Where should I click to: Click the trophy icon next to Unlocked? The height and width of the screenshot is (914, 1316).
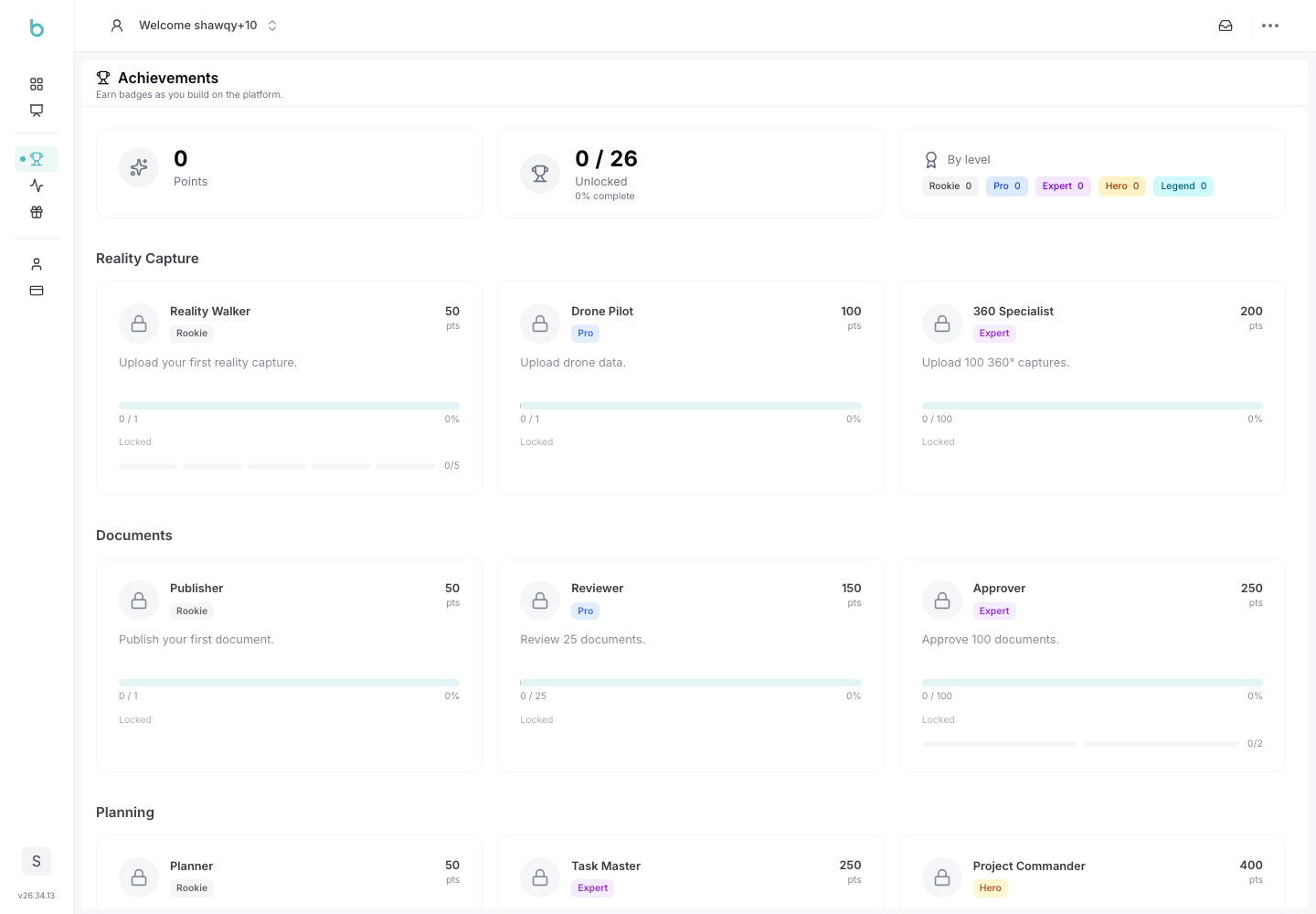point(540,174)
